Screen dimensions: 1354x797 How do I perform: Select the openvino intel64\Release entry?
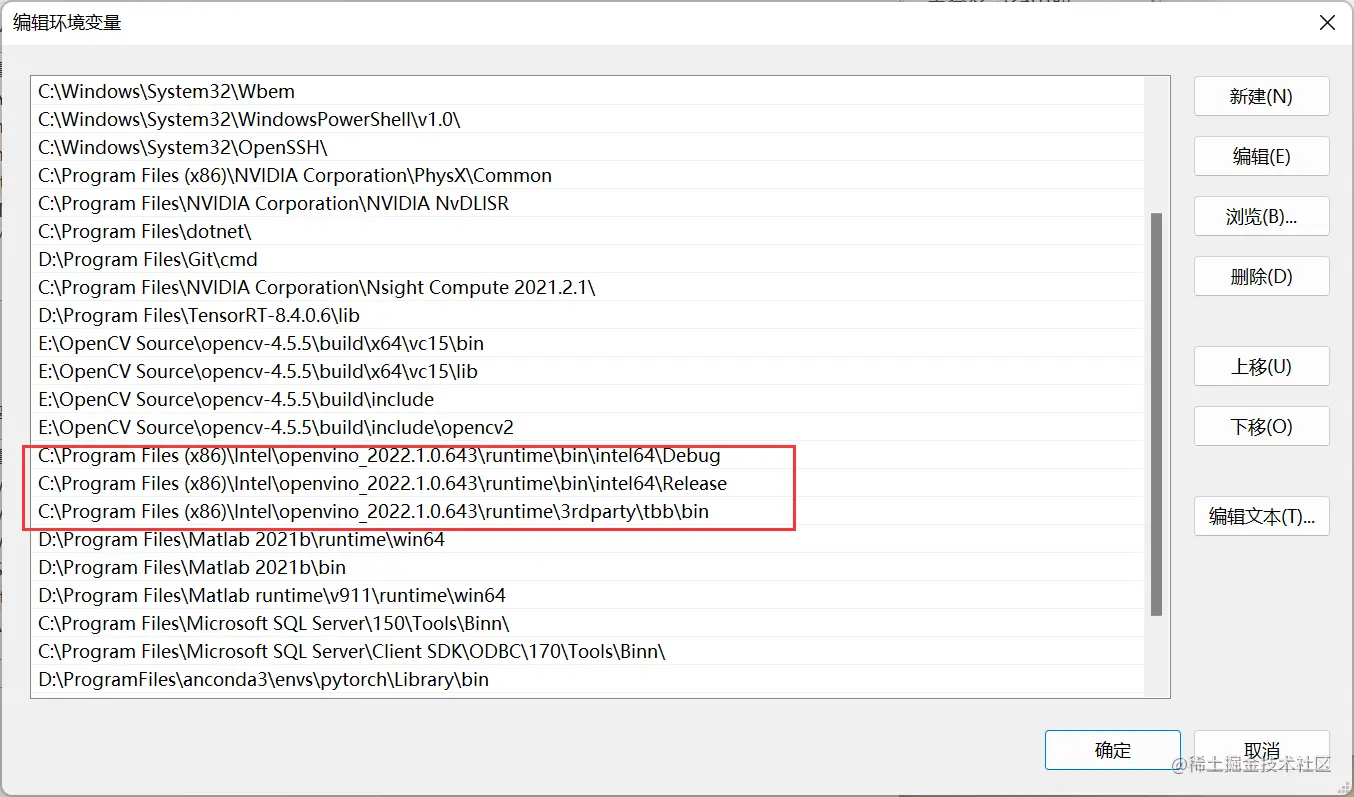point(587,483)
